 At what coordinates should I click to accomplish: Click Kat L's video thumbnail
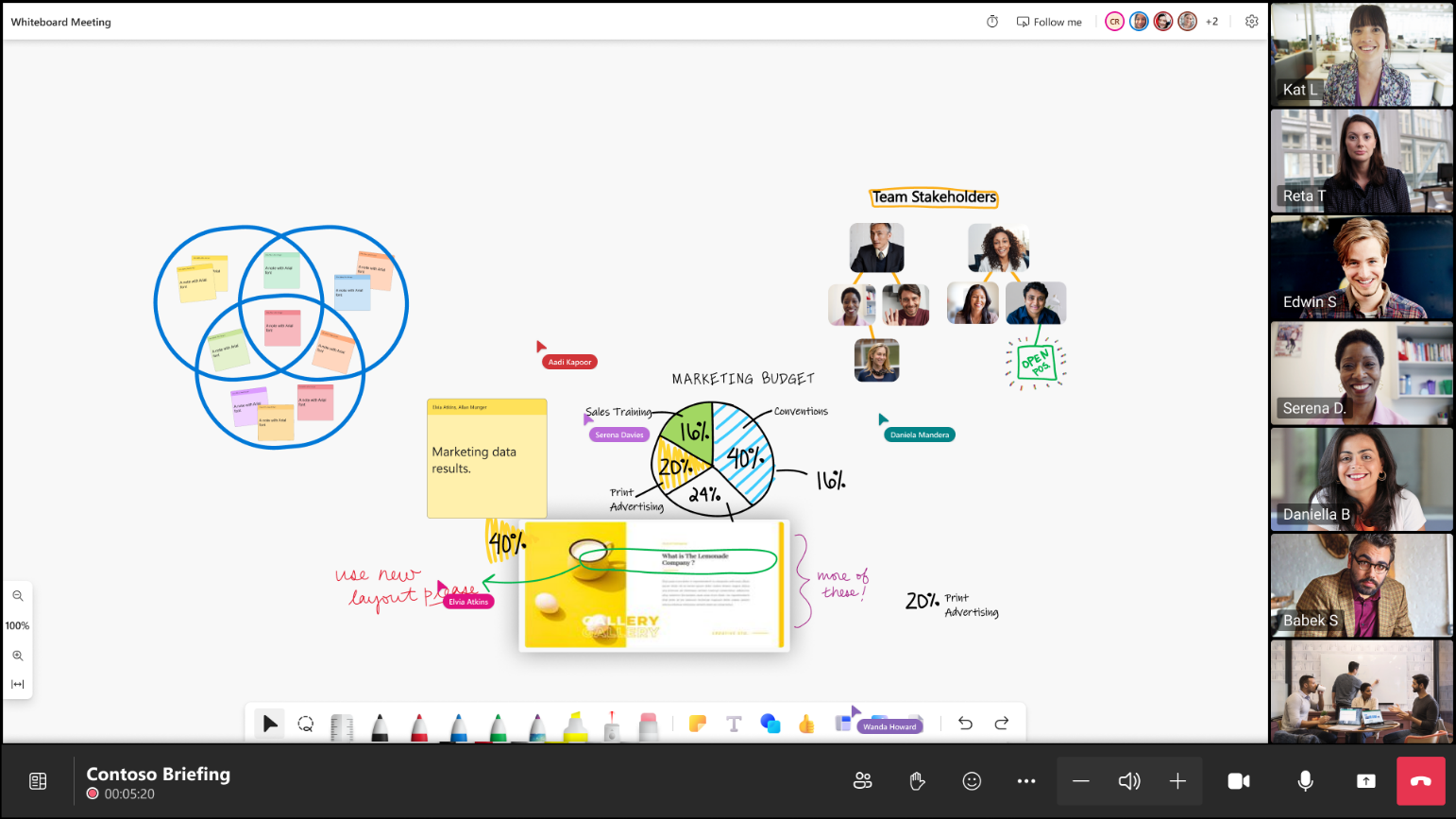point(1361,54)
